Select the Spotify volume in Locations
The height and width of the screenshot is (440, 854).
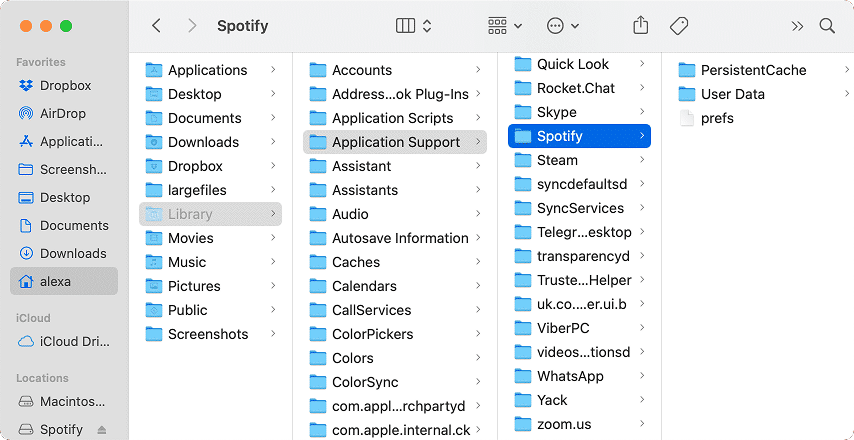(61, 430)
